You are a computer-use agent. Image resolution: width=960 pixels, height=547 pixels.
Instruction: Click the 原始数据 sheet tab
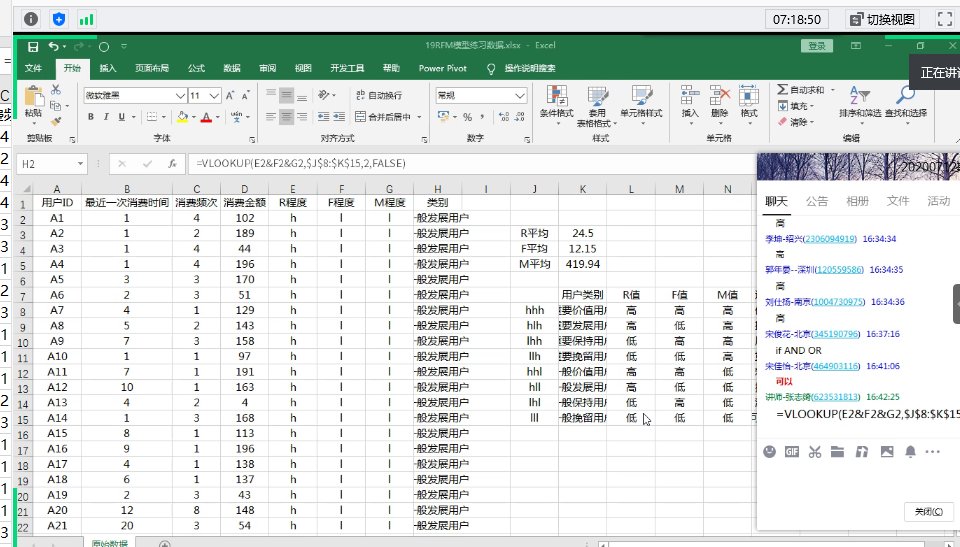coord(110,543)
